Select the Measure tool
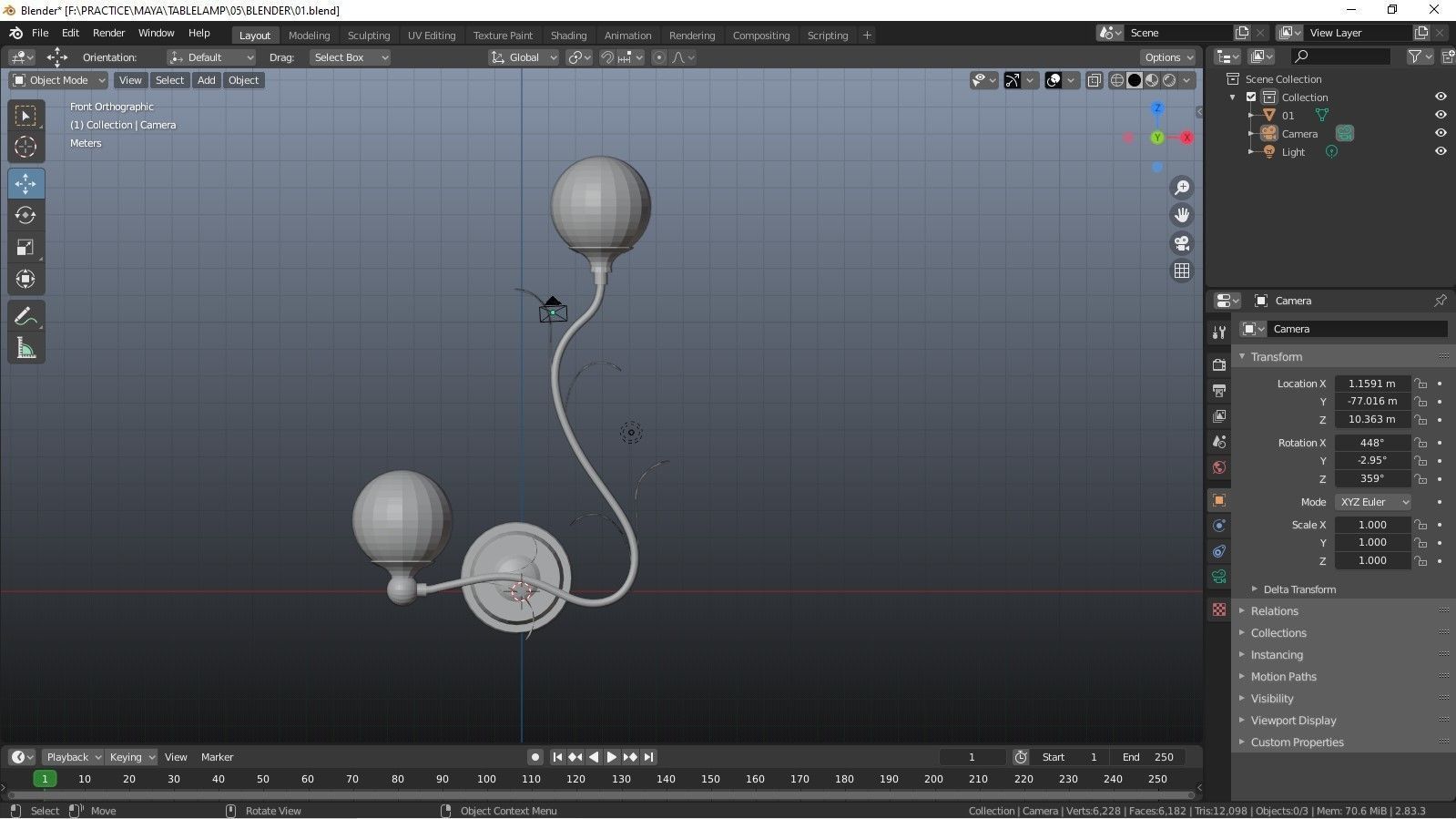The width and height of the screenshot is (1456, 819). [25, 348]
